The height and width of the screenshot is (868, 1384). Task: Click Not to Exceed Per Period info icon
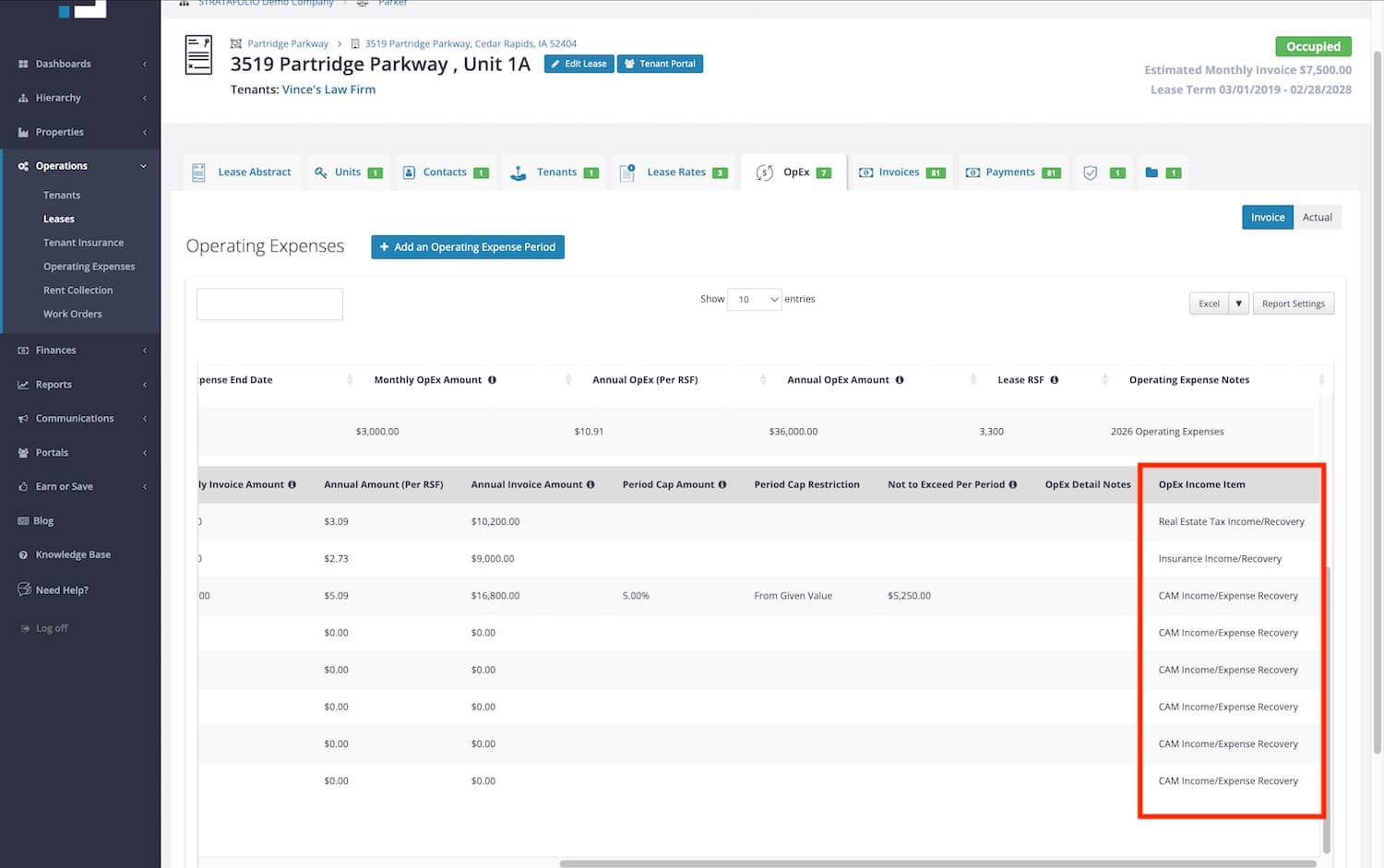(1013, 485)
